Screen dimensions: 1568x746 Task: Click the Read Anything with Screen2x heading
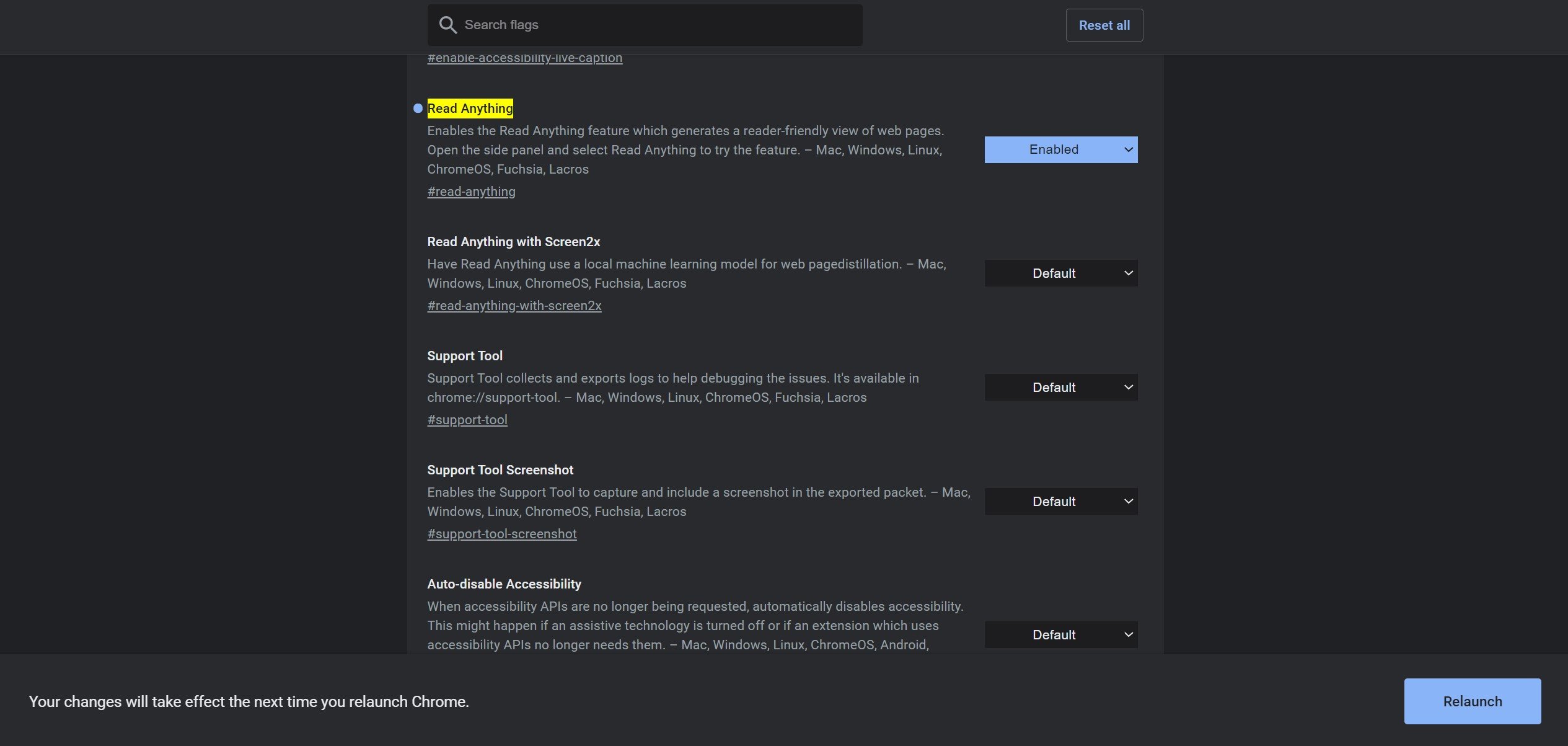pos(513,242)
